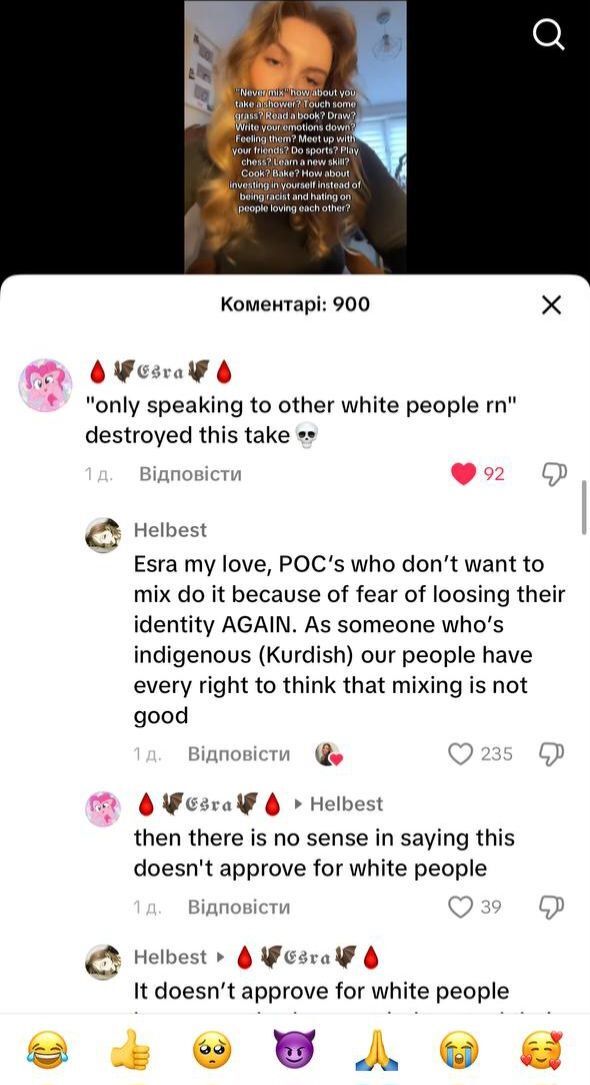Insert the purple devil emoji
590x1085 pixels.
295,1049
